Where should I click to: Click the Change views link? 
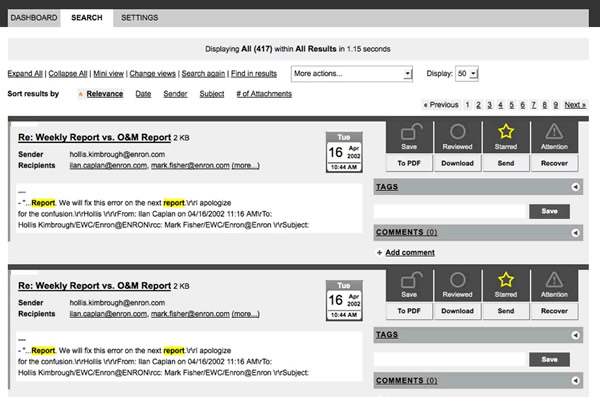[x=152, y=74]
